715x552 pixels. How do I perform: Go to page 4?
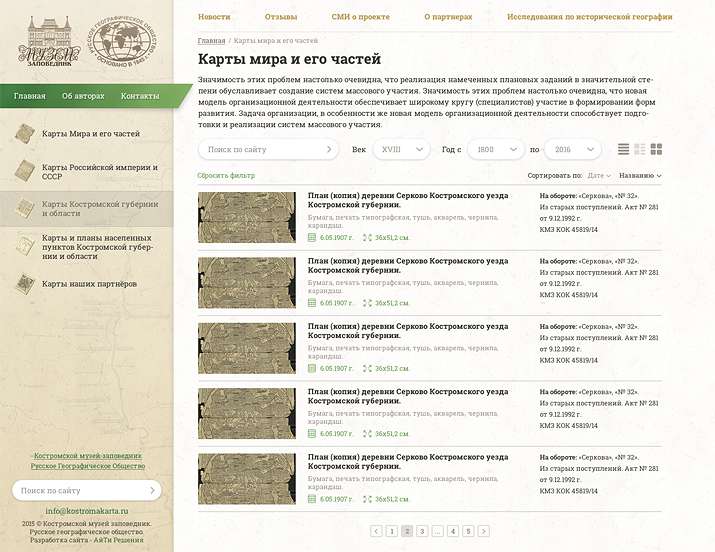(453, 531)
